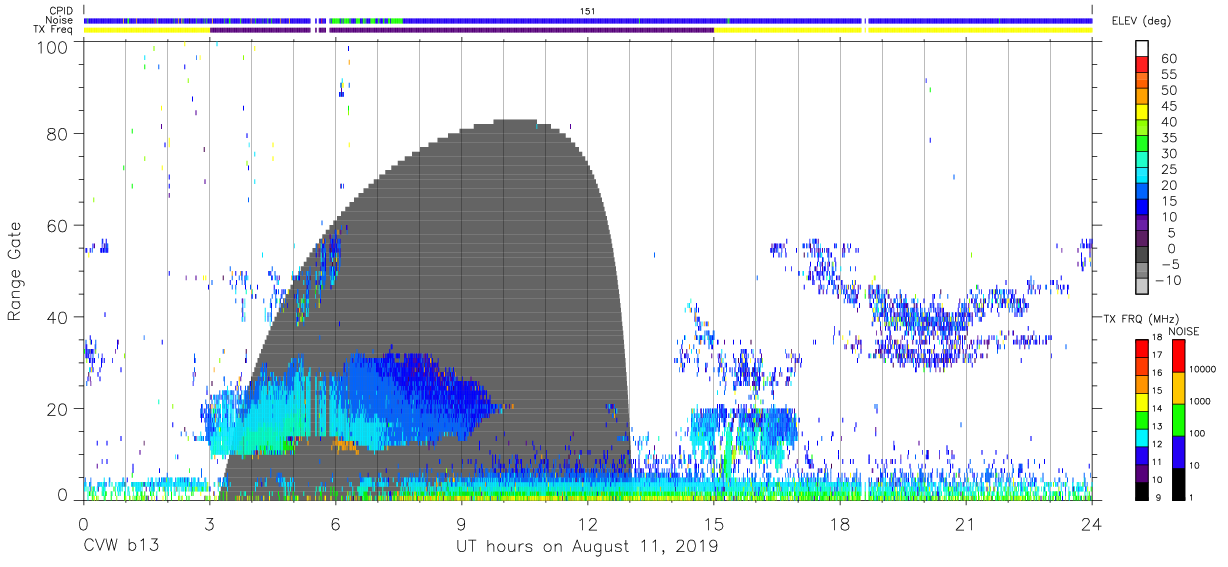The image size is (1228, 567).
Task: Click the "UT hours on August 11, 2019" label
Action: click(587, 547)
